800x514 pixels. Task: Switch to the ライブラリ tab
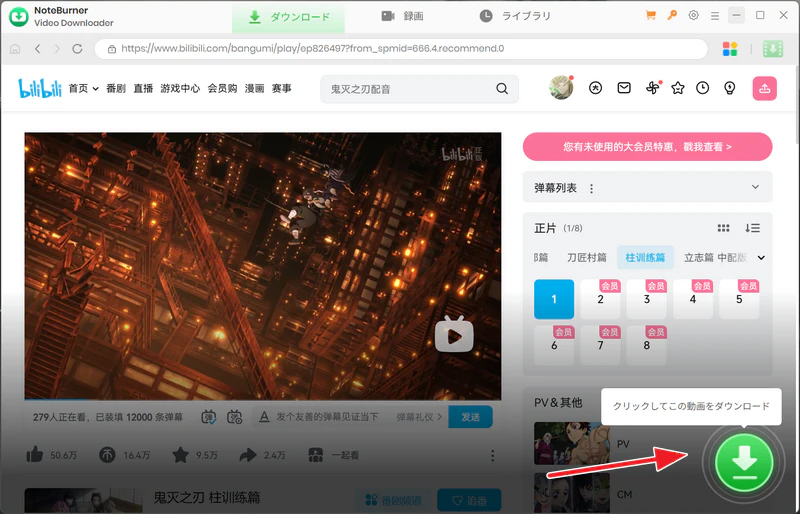(x=515, y=16)
